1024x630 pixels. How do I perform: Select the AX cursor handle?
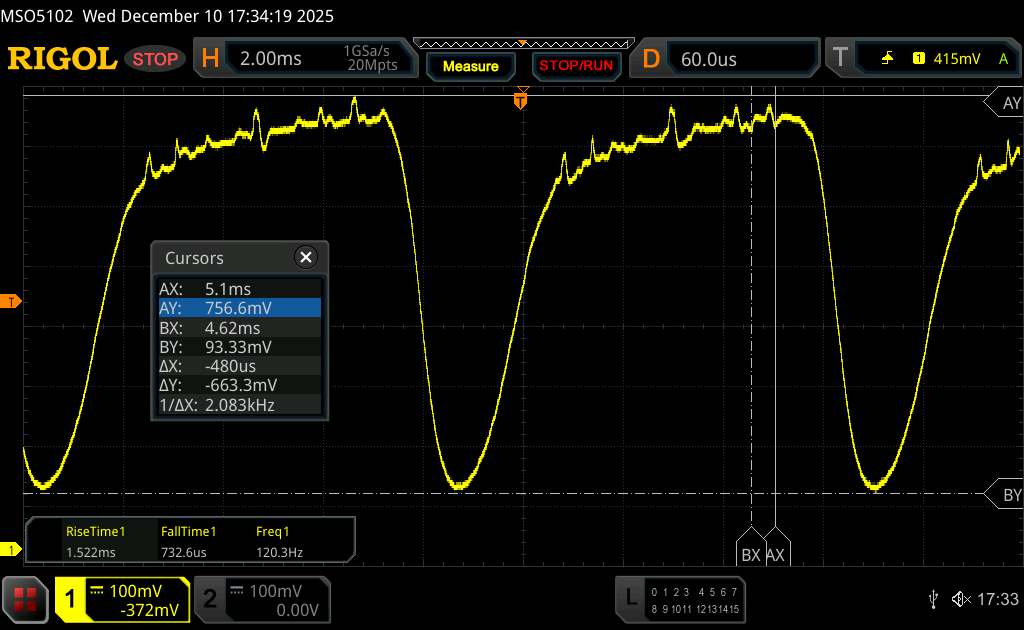(x=776, y=553)
